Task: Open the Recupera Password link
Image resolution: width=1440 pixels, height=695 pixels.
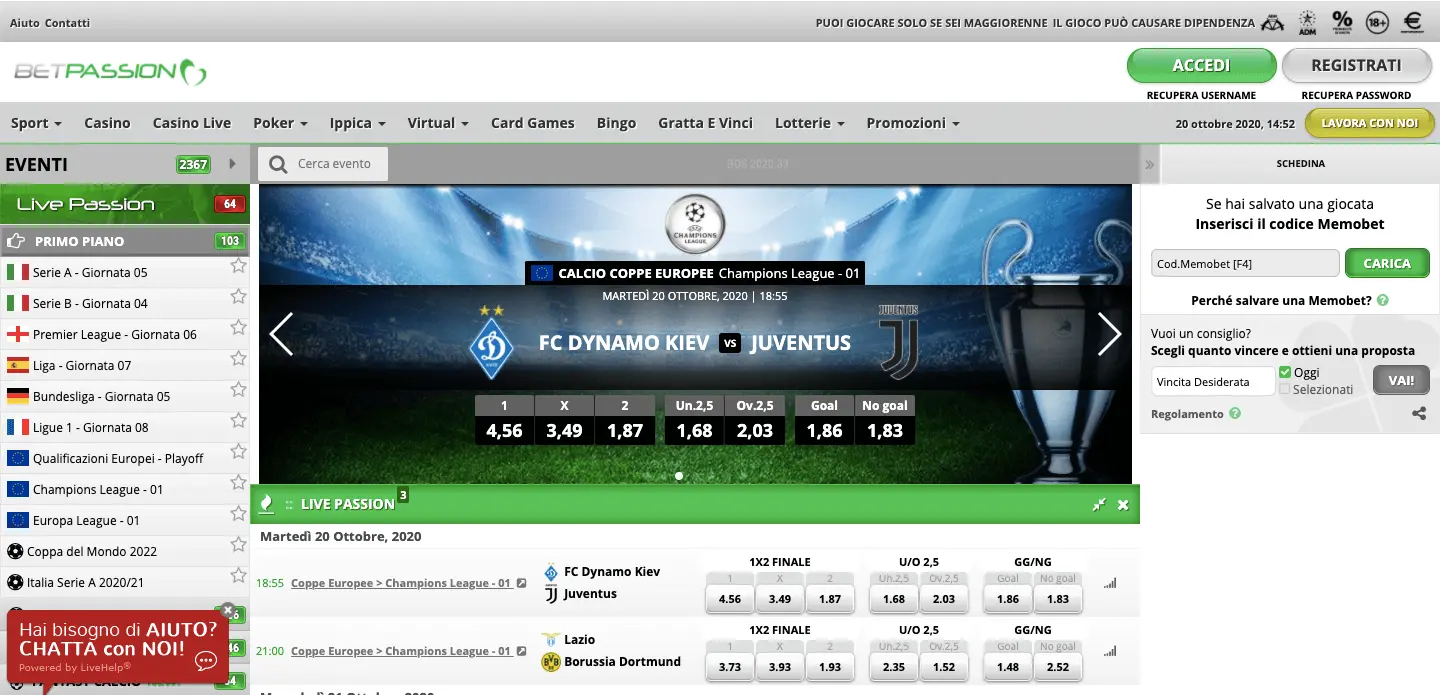Action: coord(1356,95)
